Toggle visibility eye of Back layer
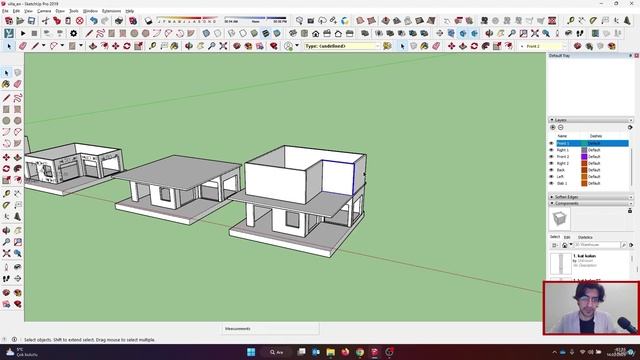 [x=551, y=170]
